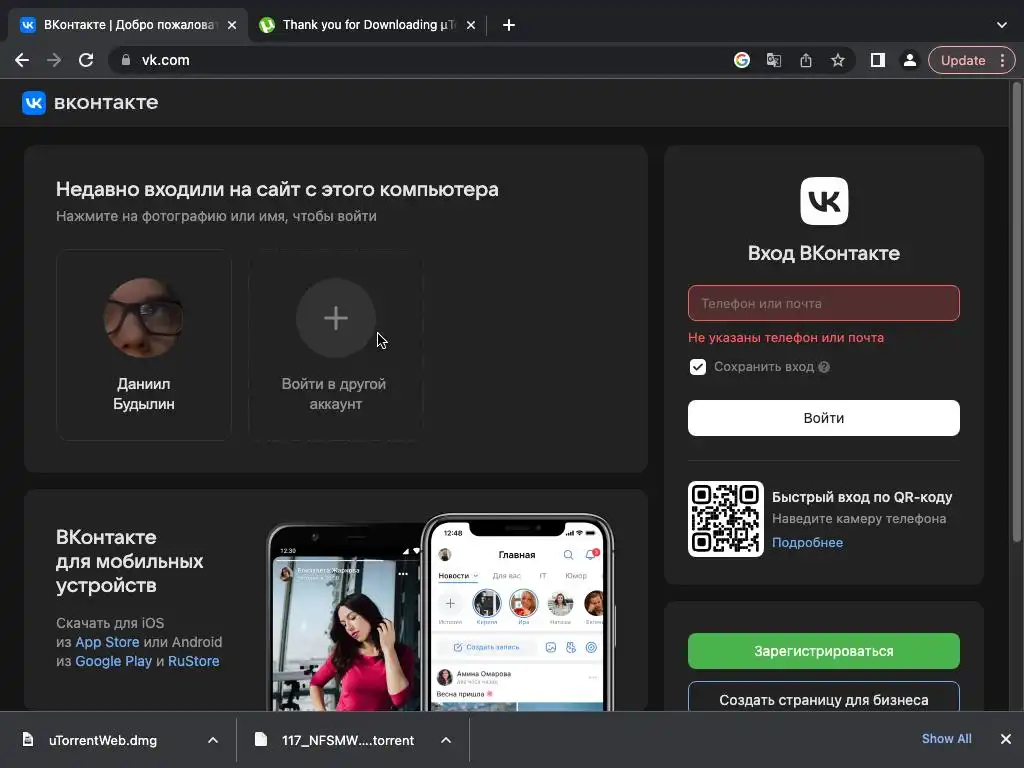Screen dimensions: 1024x768
Task: Click the torrent file icon in downloads bar
Action: tap(261, 739)
